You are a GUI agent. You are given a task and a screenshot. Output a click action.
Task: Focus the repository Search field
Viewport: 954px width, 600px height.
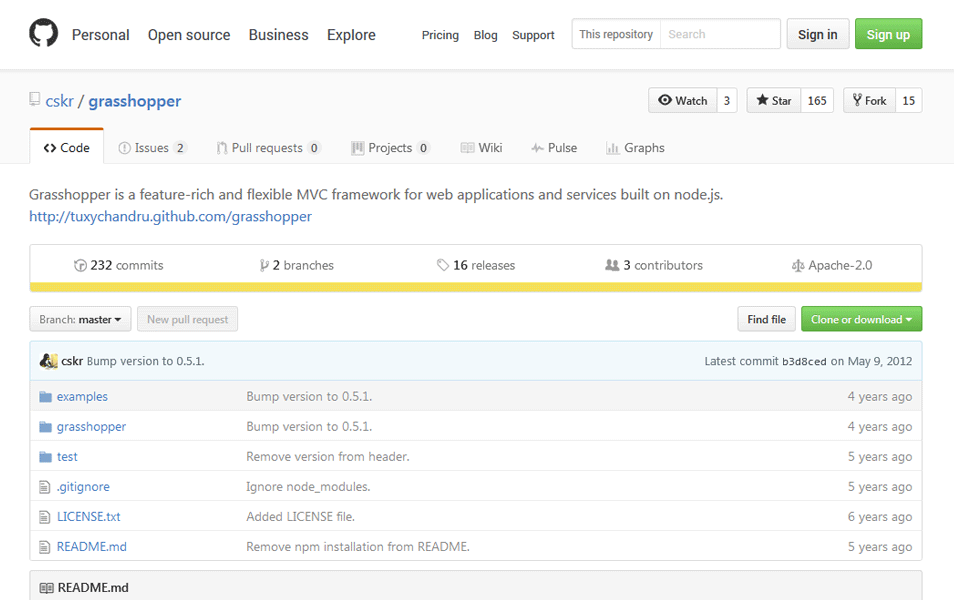coord(720,34)
